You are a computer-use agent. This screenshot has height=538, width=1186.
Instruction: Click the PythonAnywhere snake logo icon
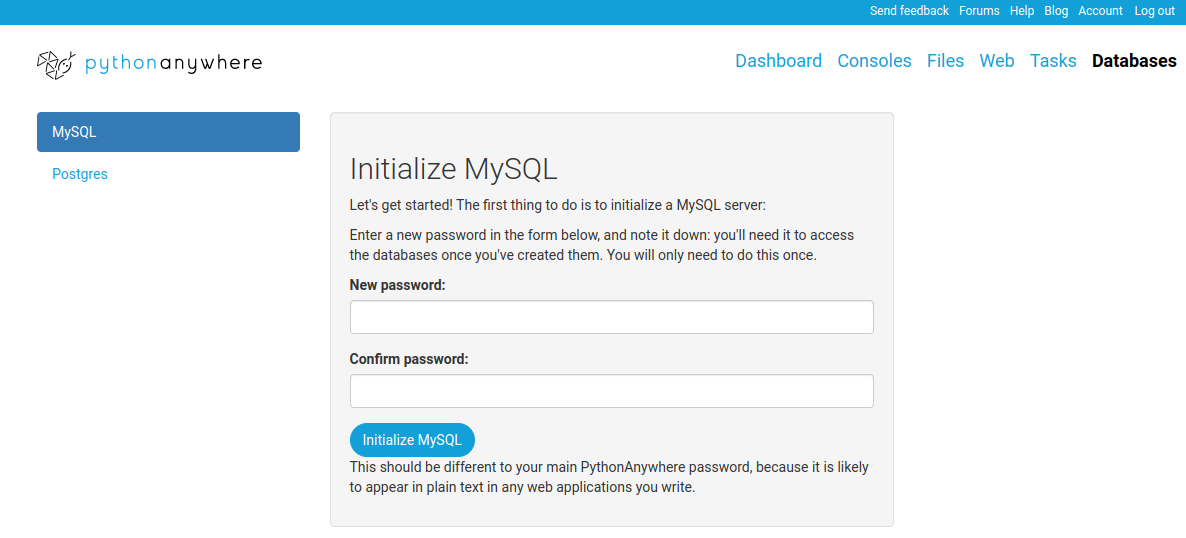55,64
